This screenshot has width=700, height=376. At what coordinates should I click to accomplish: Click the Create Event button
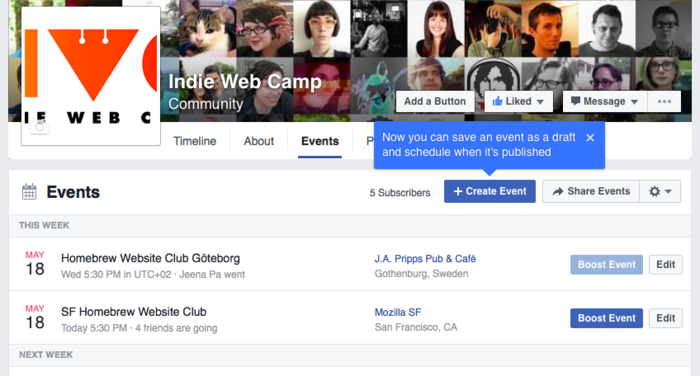[x=490, y=192]
